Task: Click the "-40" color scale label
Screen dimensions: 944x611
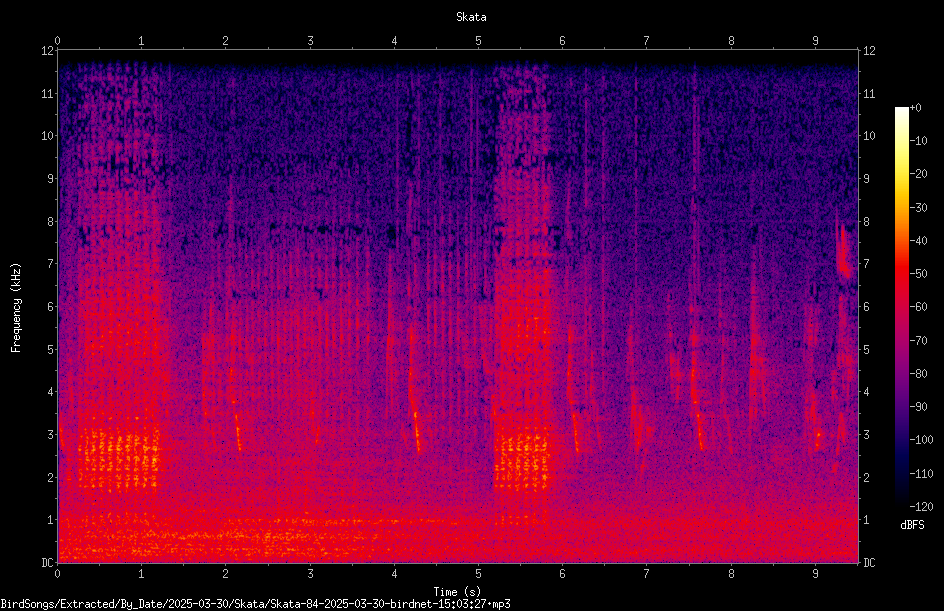Action: pyautogui.click(x=919, y=241)
